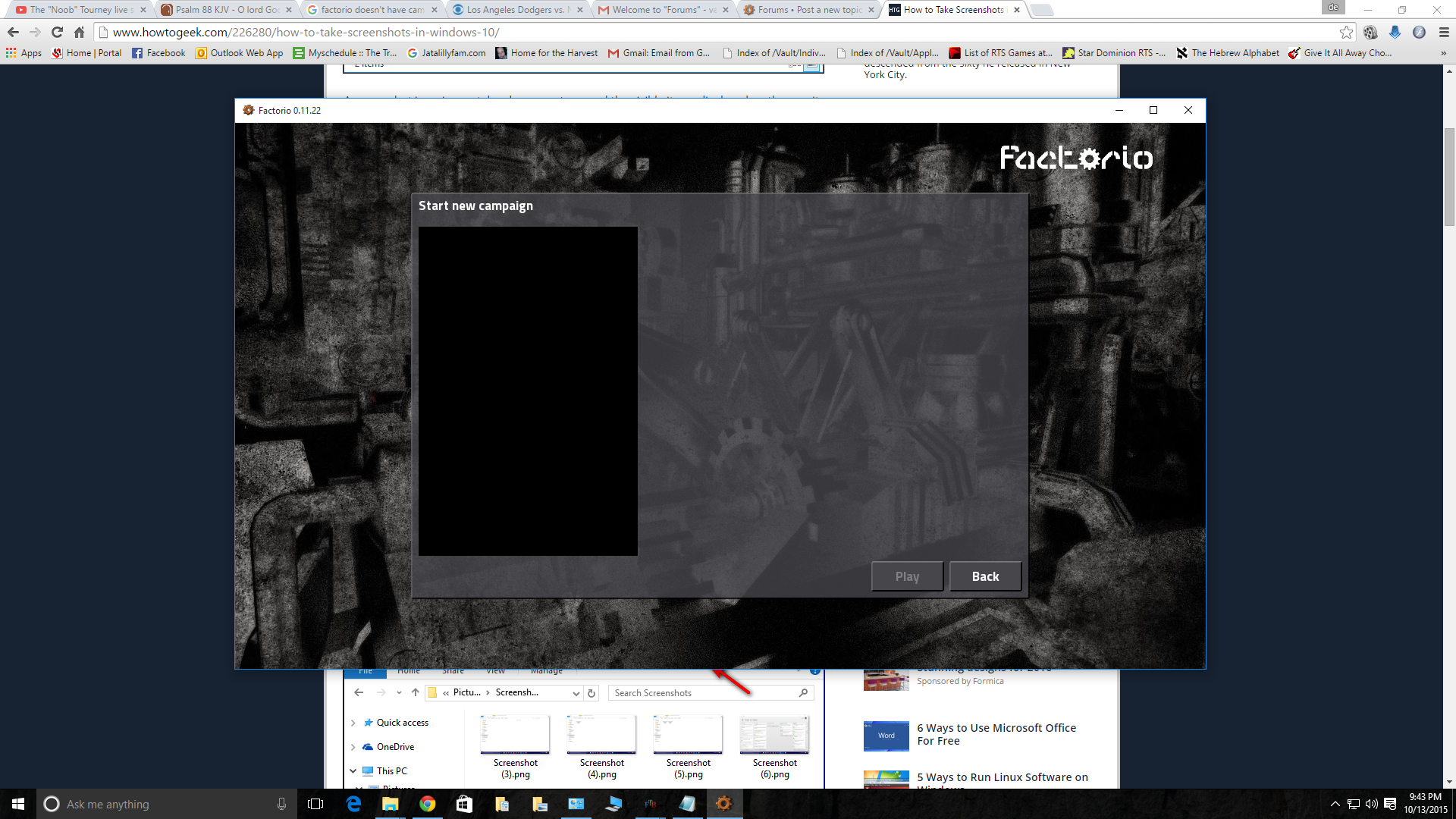The width and height of the screenshot is (1456, 819).
Task: Open Microsoft Edge from the taskbar
Action: [353, 804]
